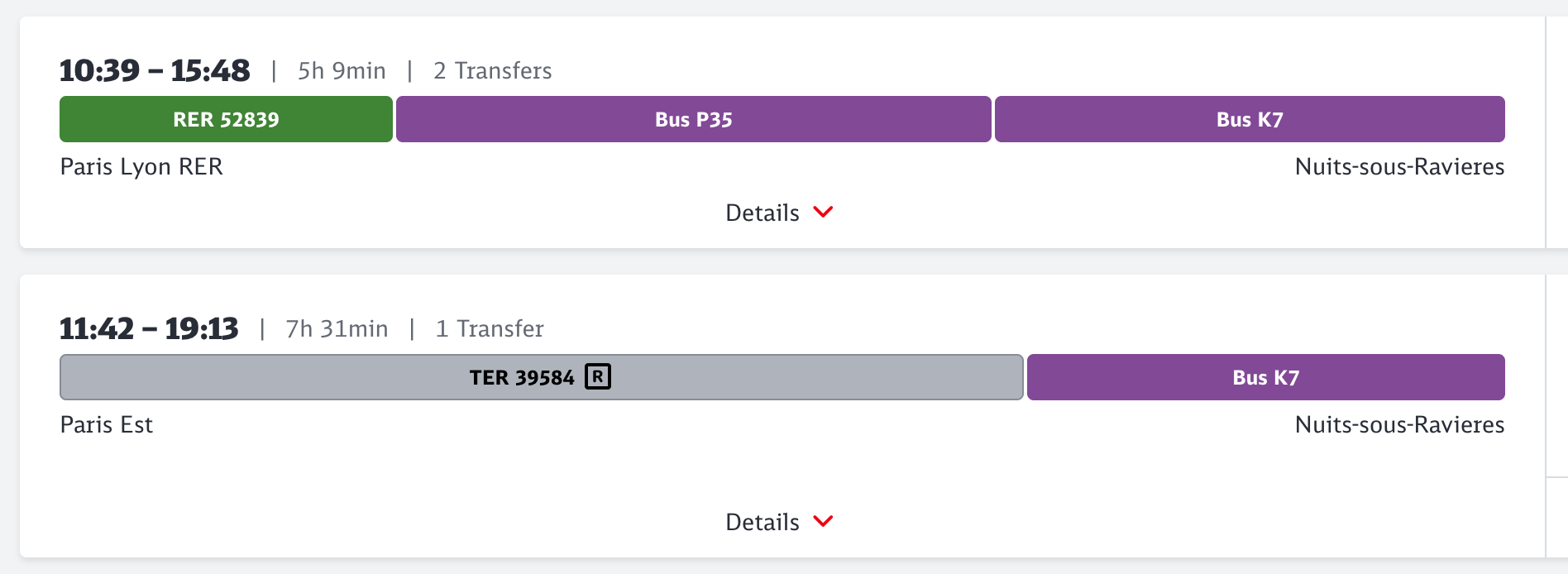Click the 7h 31min duration label
Viewport: 1568px width, 574px height.
(x=337, y=328)
